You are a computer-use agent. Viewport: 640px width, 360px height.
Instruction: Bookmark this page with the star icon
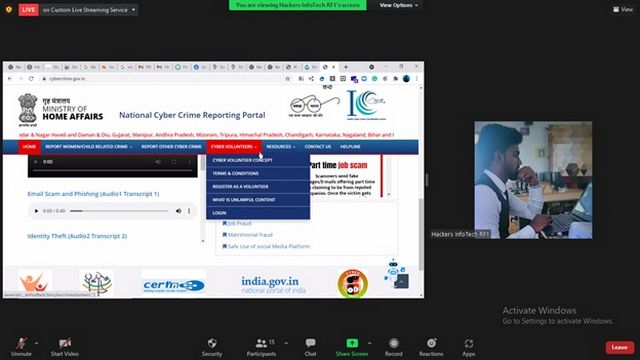pyautogui.click(x=288, y=78)
